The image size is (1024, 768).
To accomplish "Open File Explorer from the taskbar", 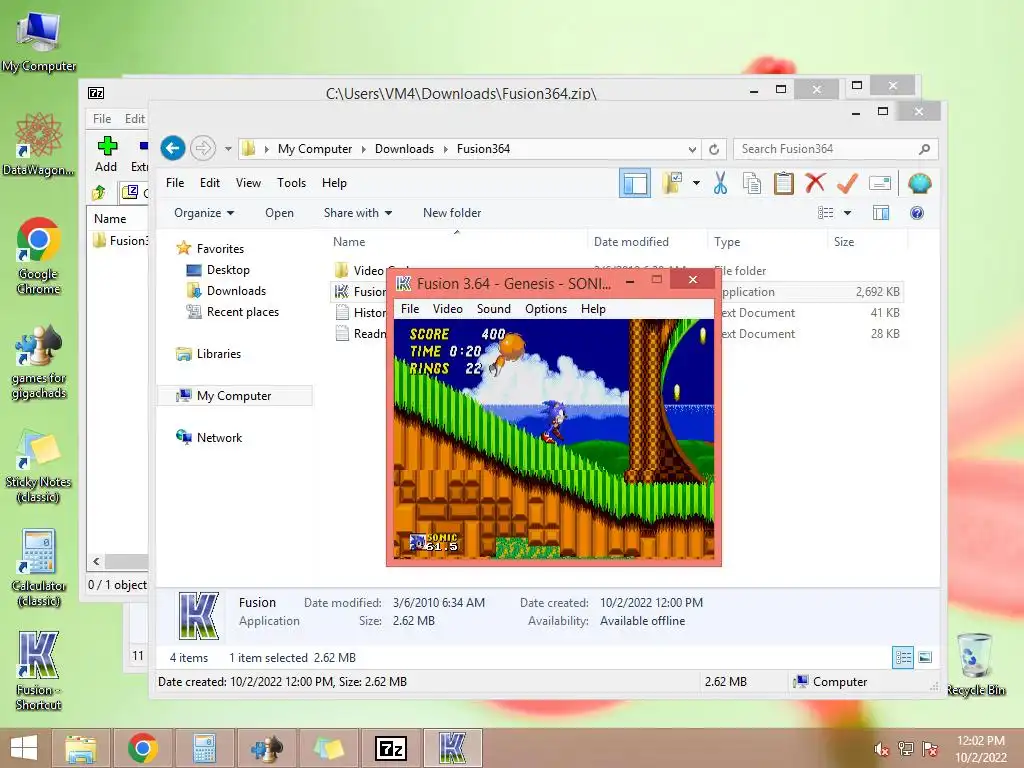I will (80, 748).
